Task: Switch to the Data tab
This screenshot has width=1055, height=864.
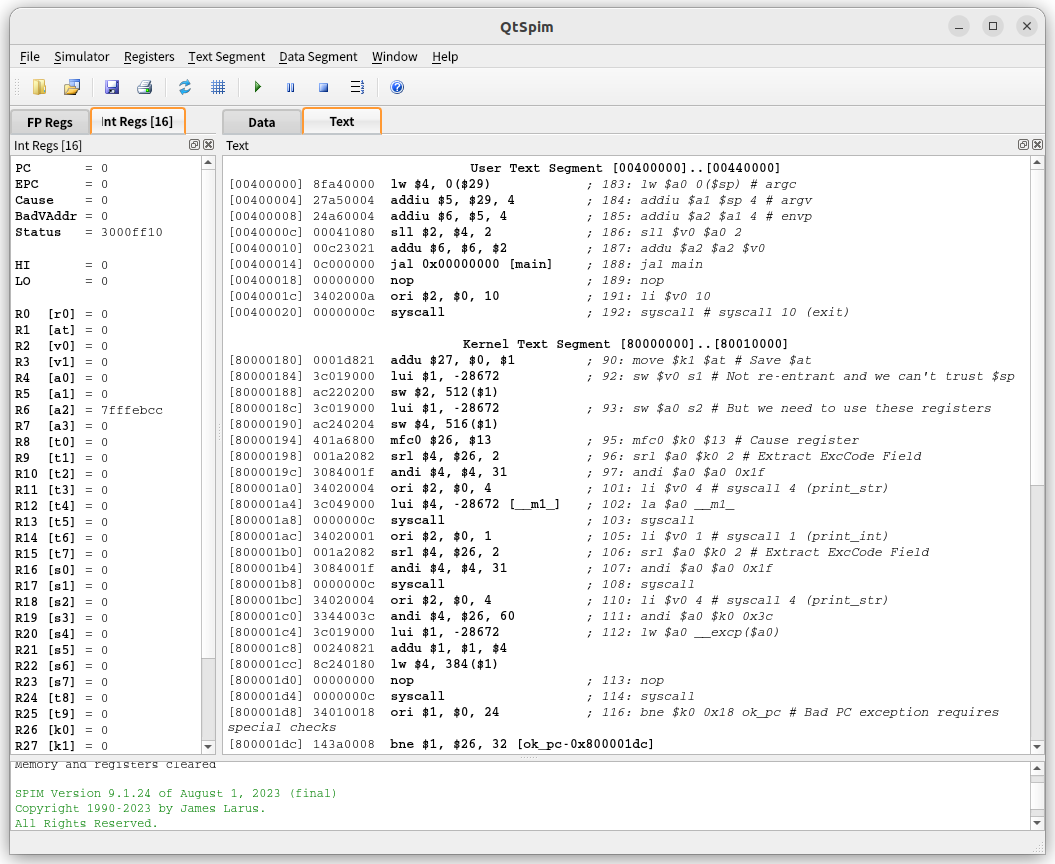Action: pyautogui.click(x=262, y=122)
